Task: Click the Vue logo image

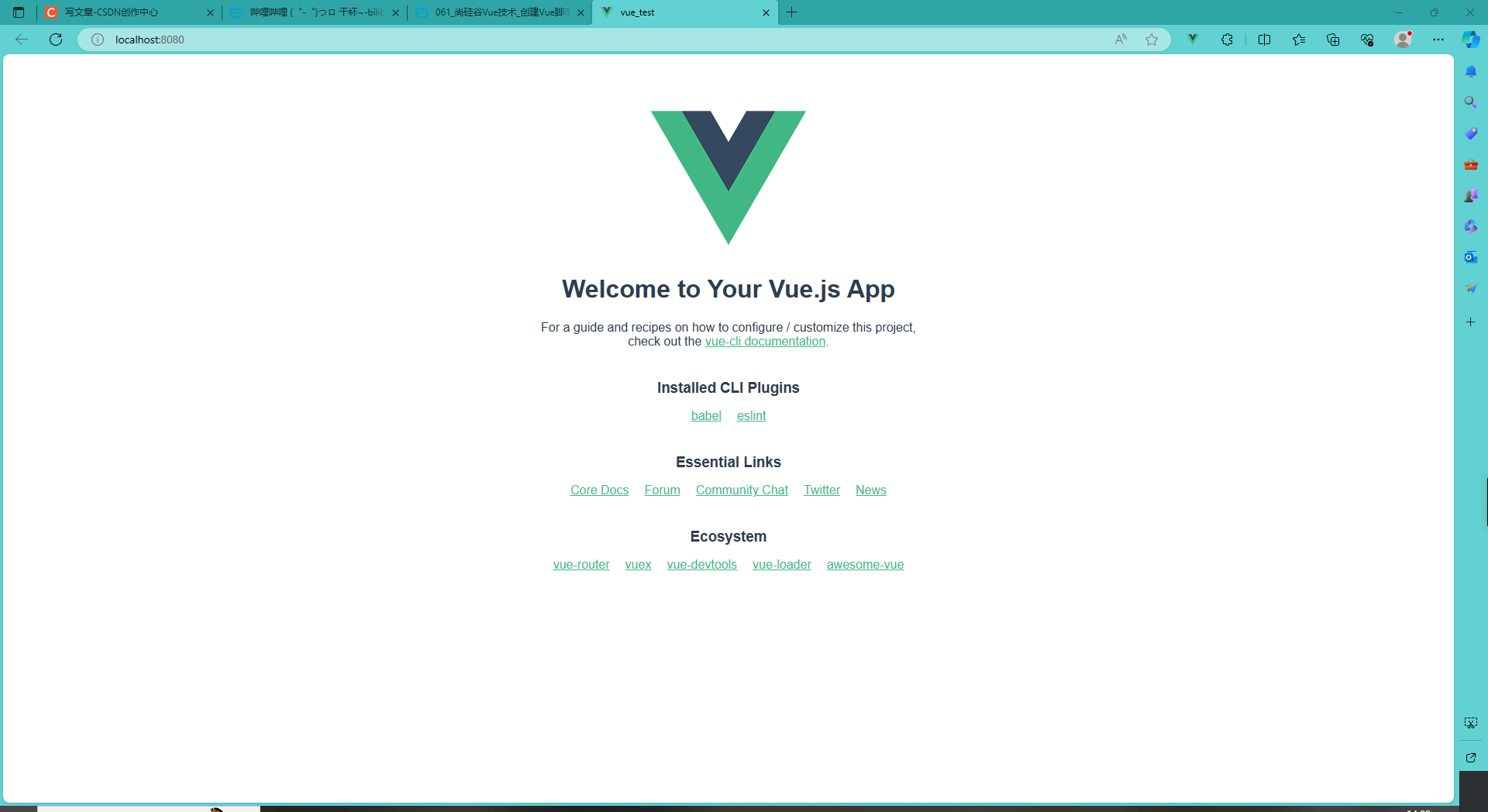Action: [x=728, y=177]
